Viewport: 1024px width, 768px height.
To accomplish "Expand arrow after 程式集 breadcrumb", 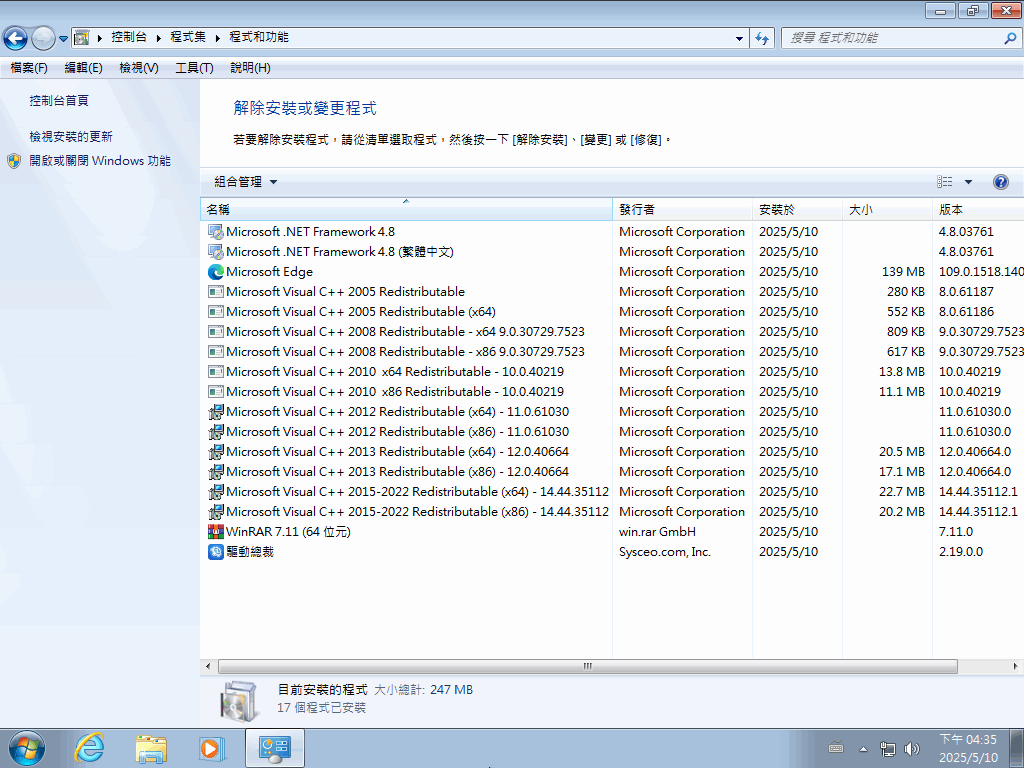I will pyautogui.click(x=217, y=38).
